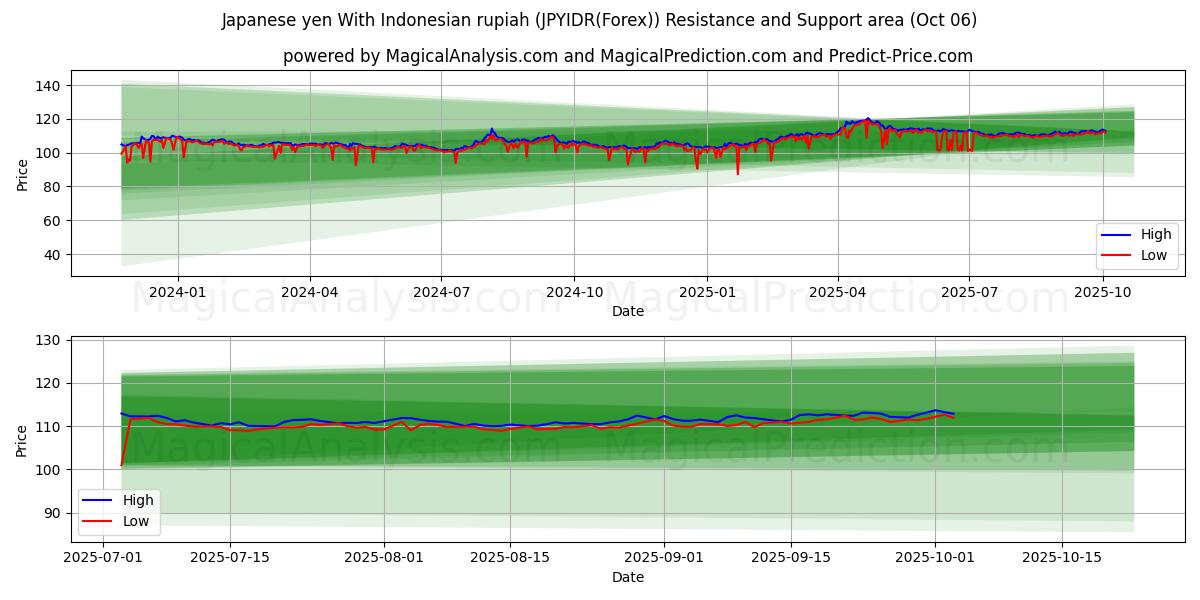Click the 2025-09-01 date tick label
This screenshot has width=1200, height=600.
pyautogui.click(x=664, y=558)
